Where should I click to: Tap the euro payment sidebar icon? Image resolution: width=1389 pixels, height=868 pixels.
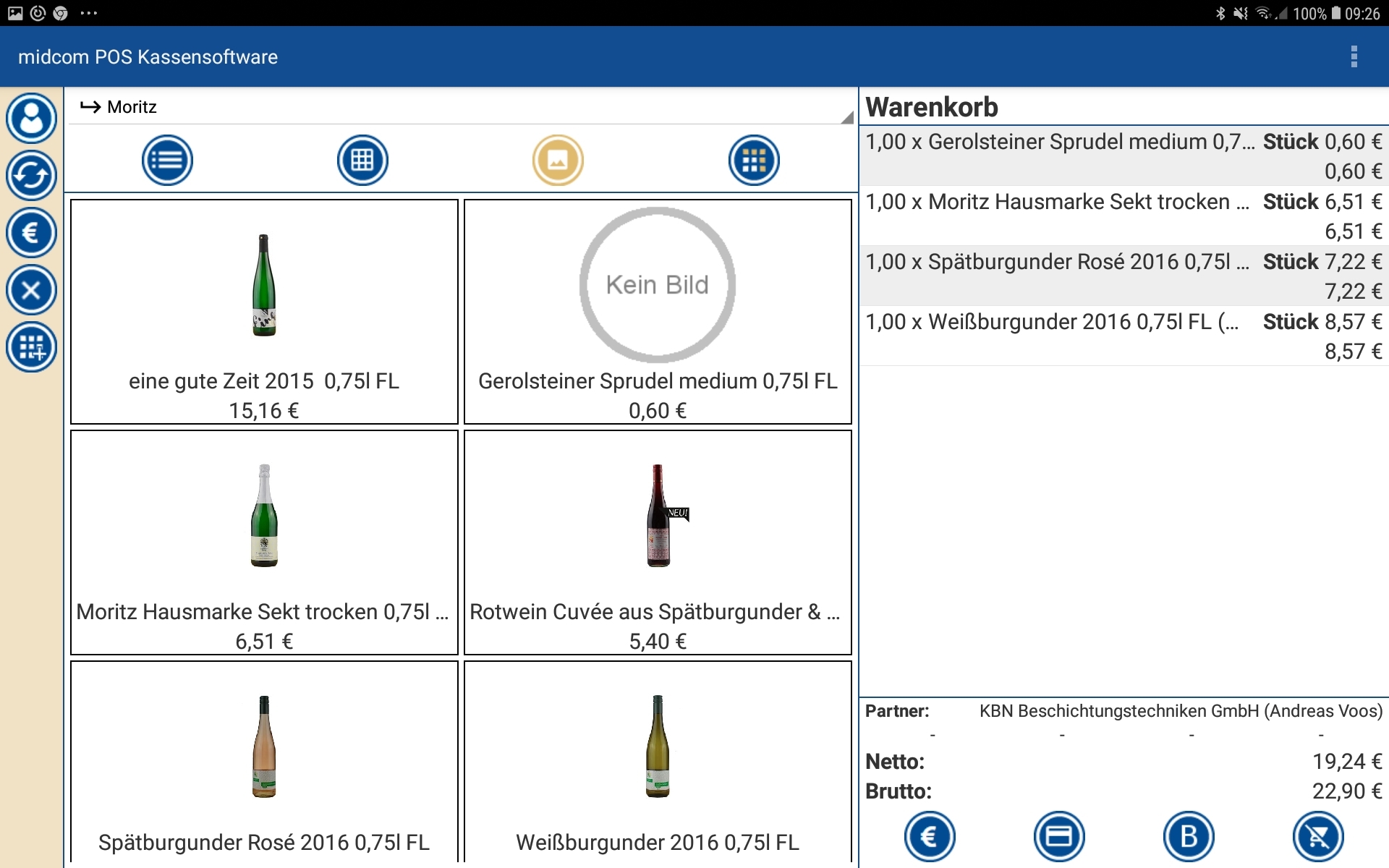(x=31, y=233)
